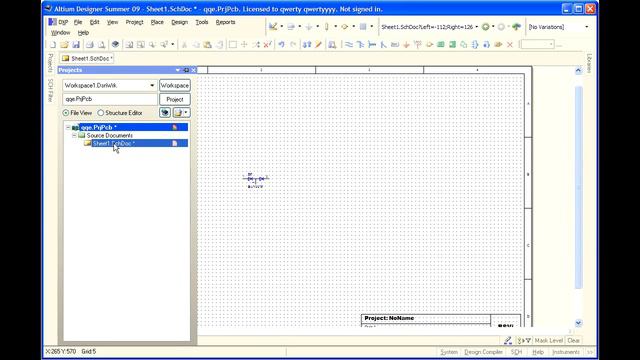Select the File View radio button
640x360 pixels.
point(65,113)
